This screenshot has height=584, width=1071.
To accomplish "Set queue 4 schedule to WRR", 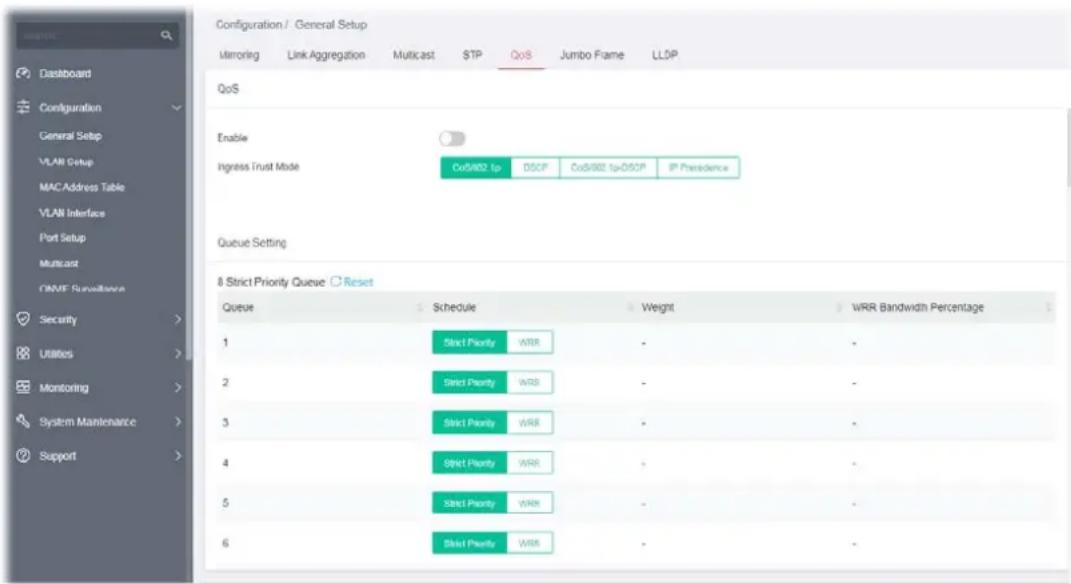I will click(x=529, y=463).
